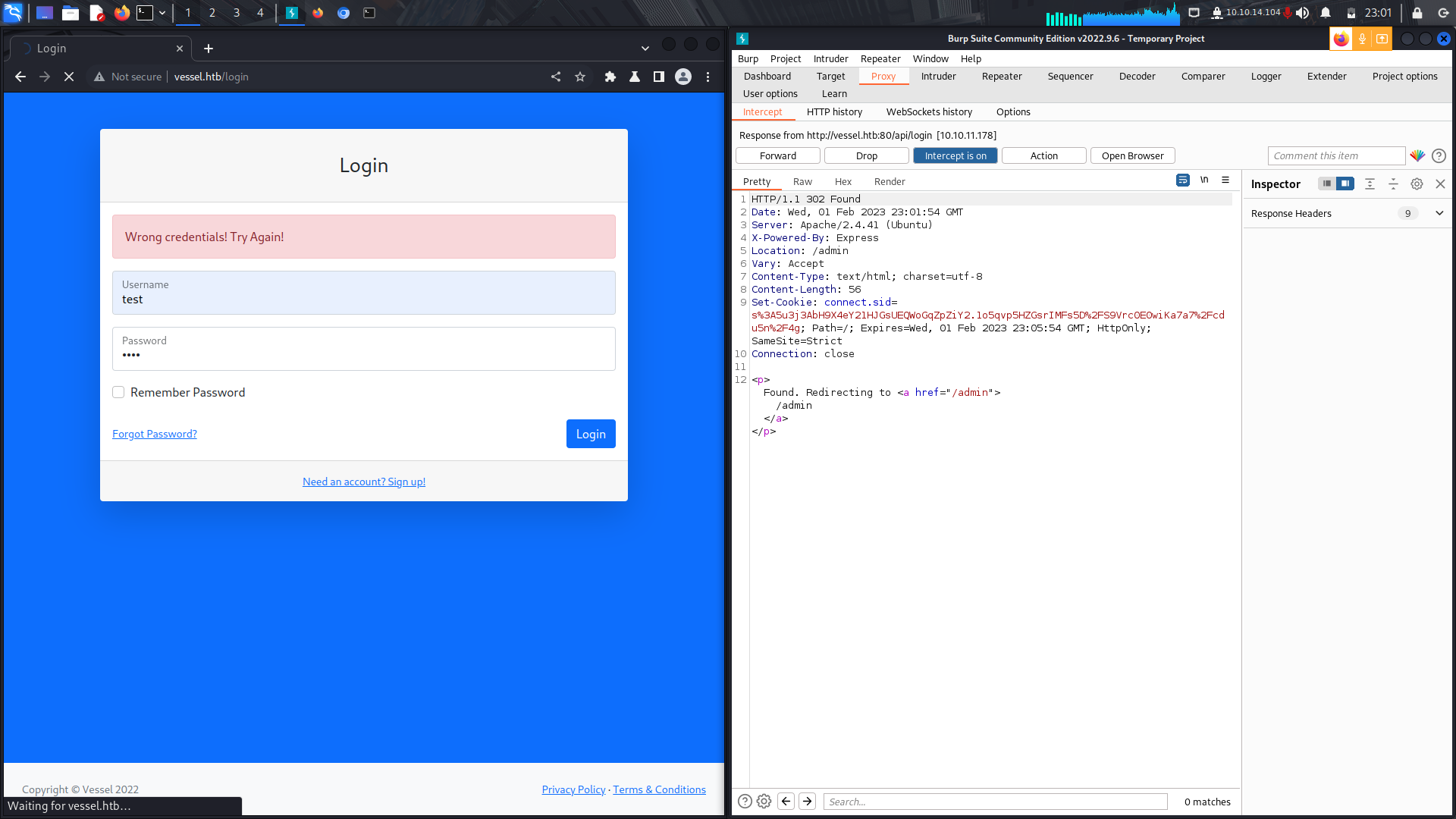Click the browser extensions puzzle icon

(x=610, y=77)
